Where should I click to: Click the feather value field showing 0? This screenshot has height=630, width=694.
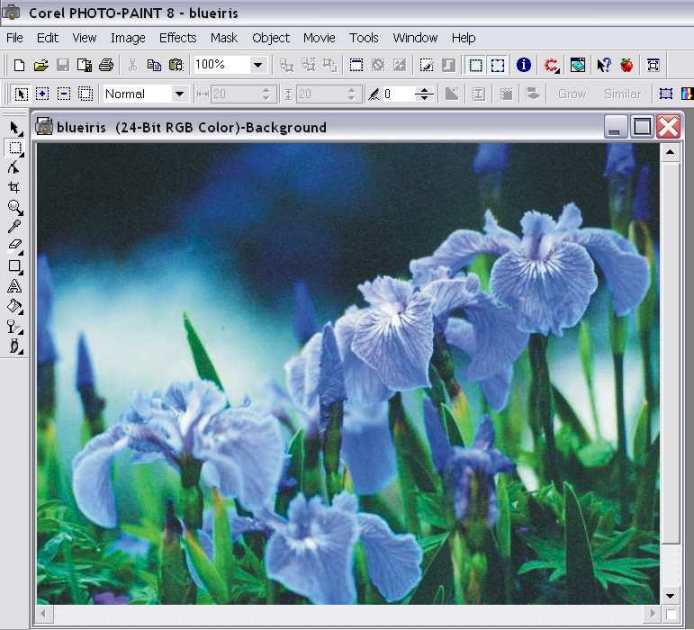[x=398, y=94]
